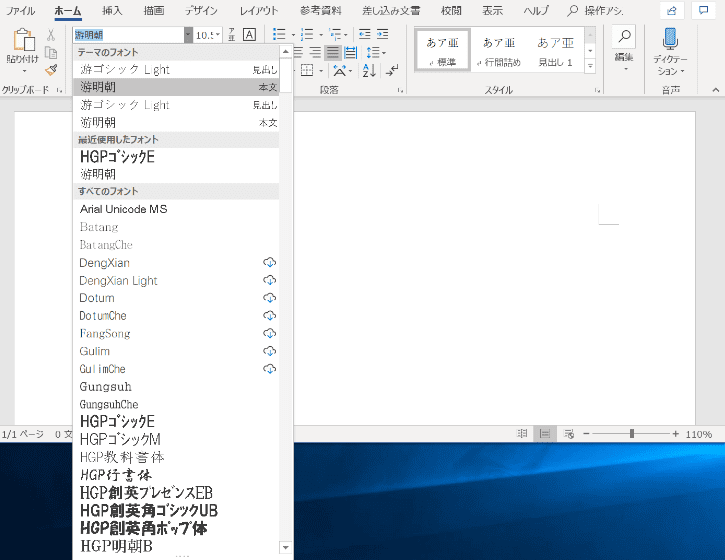This screenshot has width=725, height=560.
Task: Click cloud download icon beside Dotum
Action: coord(270,298)
